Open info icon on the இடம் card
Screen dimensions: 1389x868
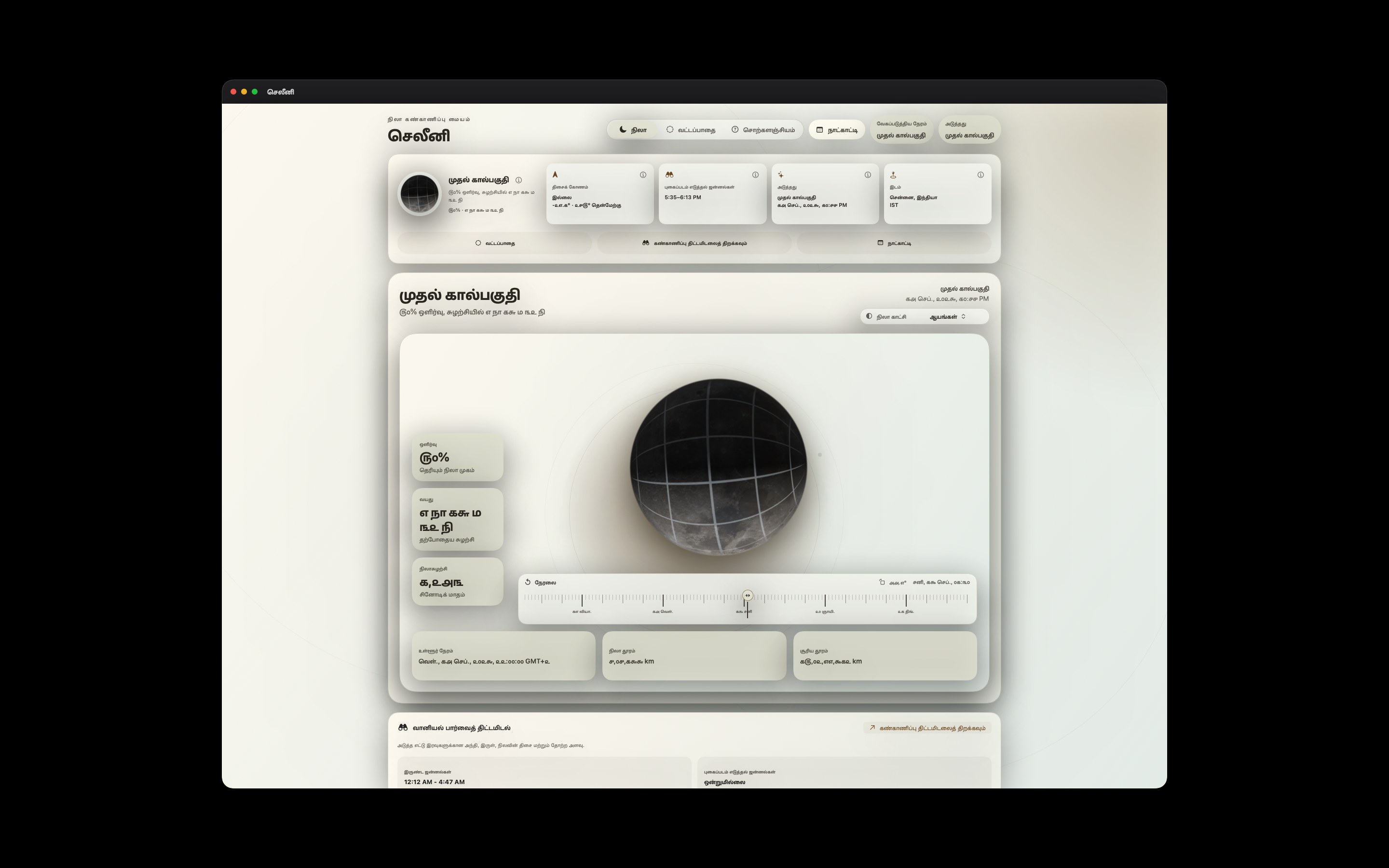980,175
